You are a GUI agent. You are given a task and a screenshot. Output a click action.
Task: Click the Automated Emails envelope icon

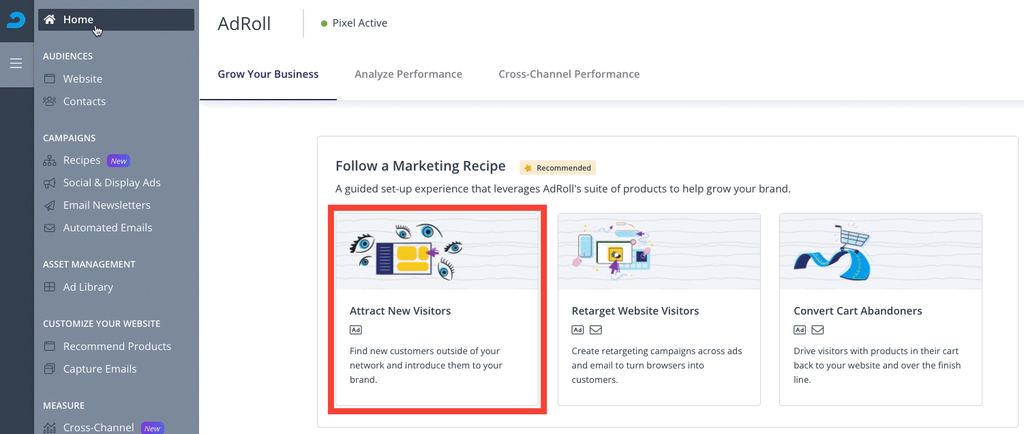[49, 228]
